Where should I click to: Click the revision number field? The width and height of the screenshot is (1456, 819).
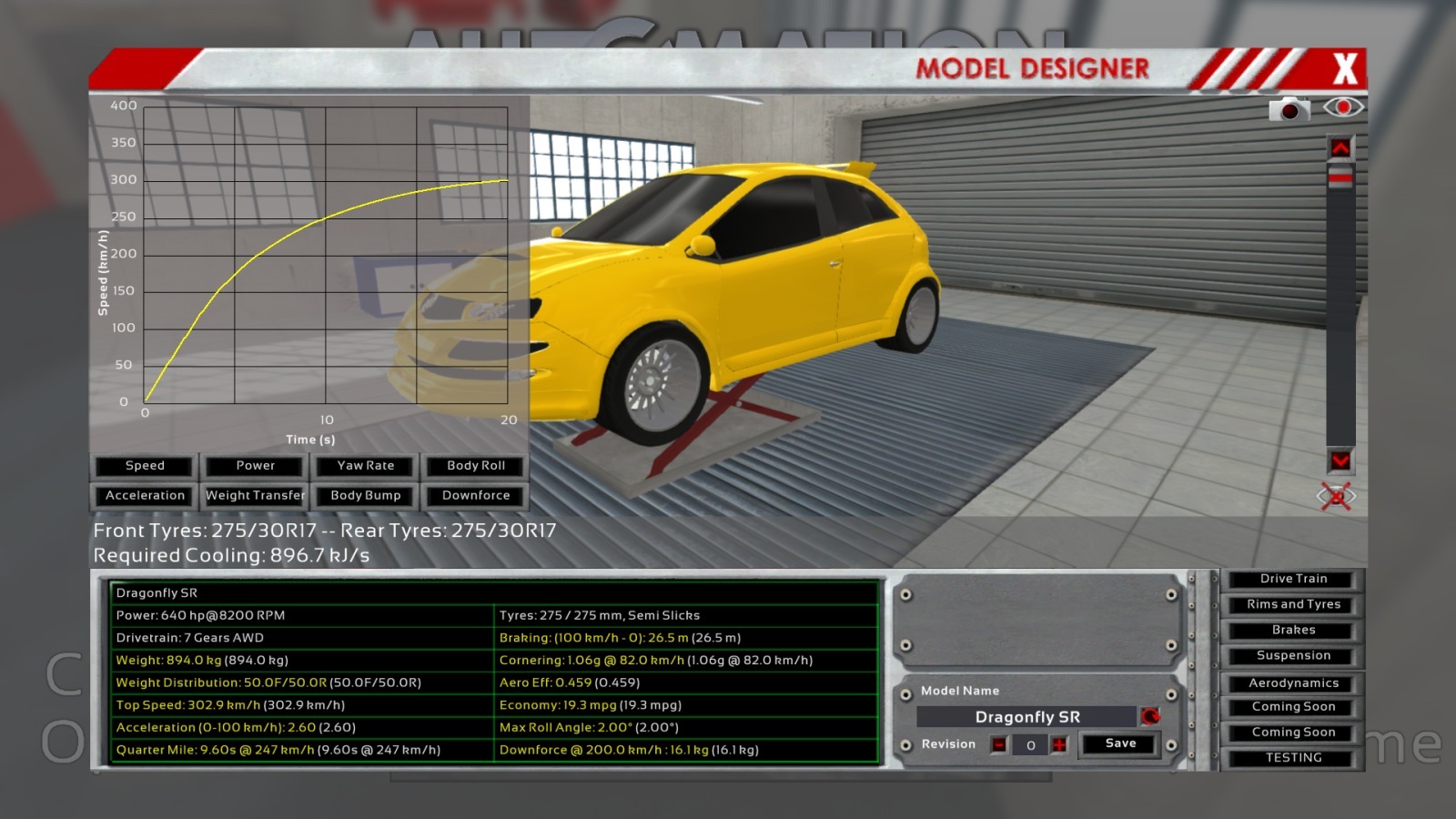[1030, 745]
